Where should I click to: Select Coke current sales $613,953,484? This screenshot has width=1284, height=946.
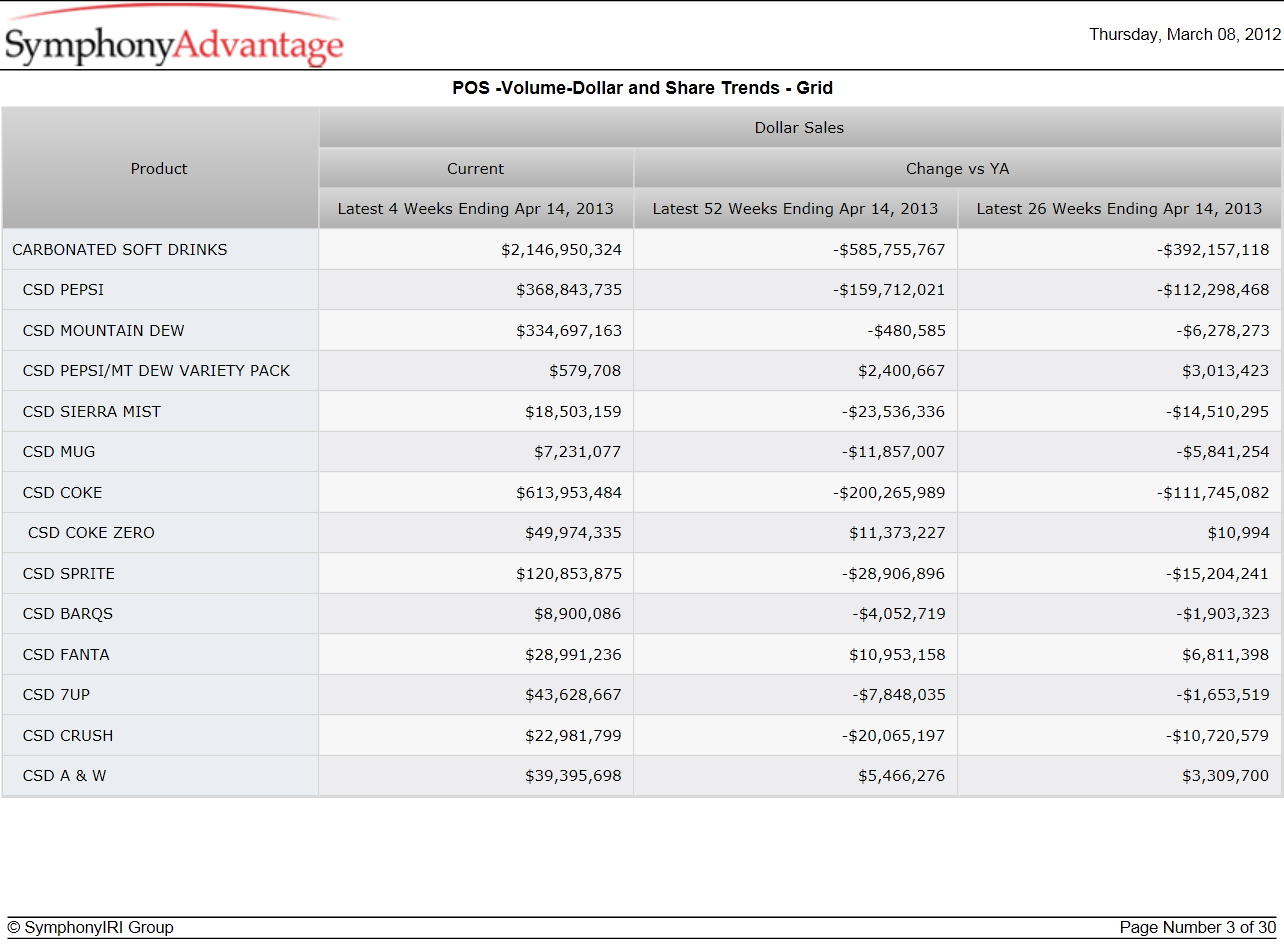[569, 493]
